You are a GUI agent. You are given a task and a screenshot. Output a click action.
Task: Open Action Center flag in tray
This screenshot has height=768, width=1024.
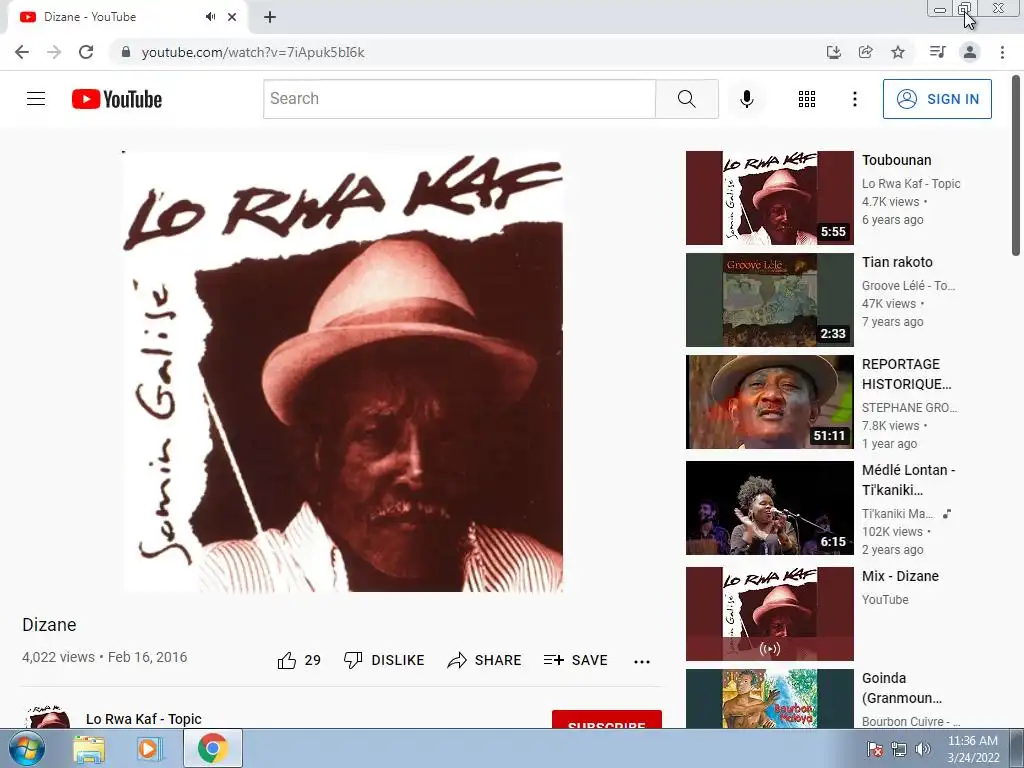click(x=874, y=748)
